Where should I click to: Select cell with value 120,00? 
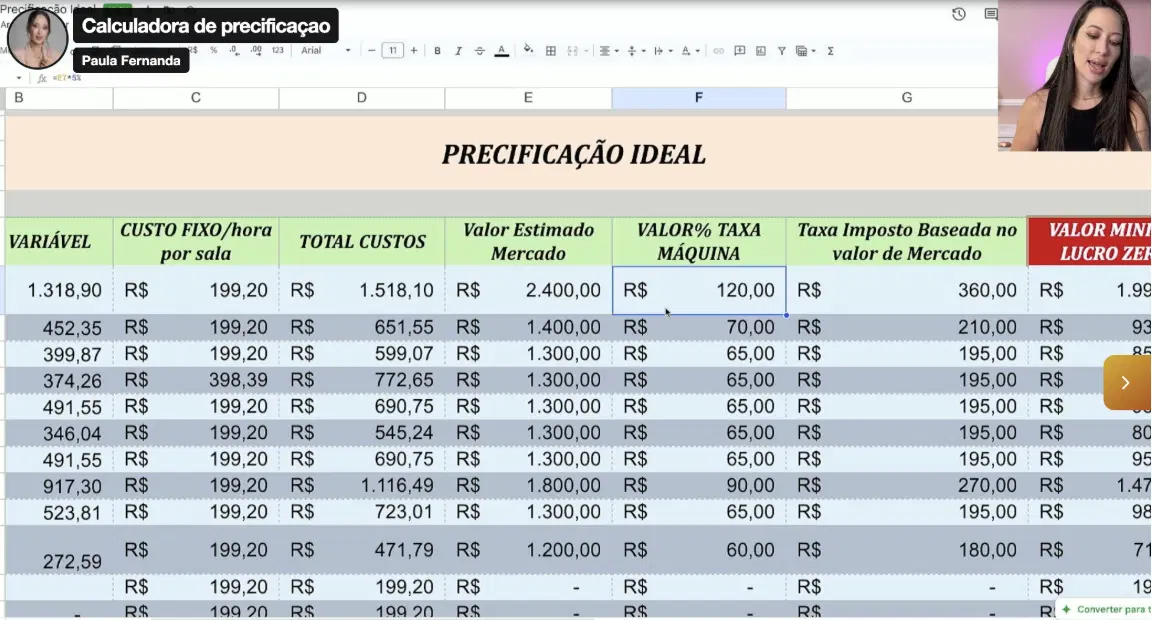point(699,290)
